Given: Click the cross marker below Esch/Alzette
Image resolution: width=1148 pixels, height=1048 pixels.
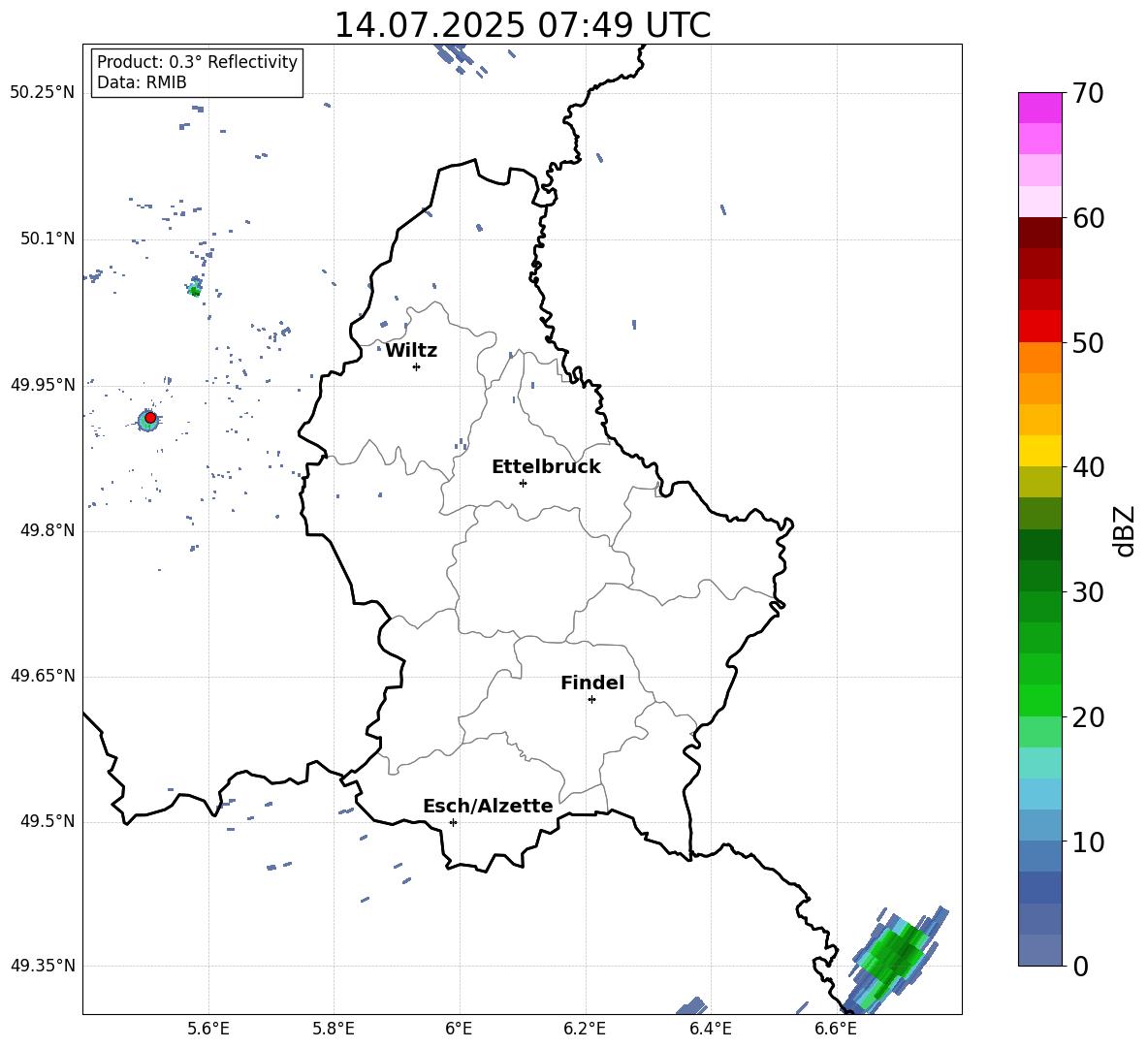Looking at the screenshot, I should pos(453,822).
